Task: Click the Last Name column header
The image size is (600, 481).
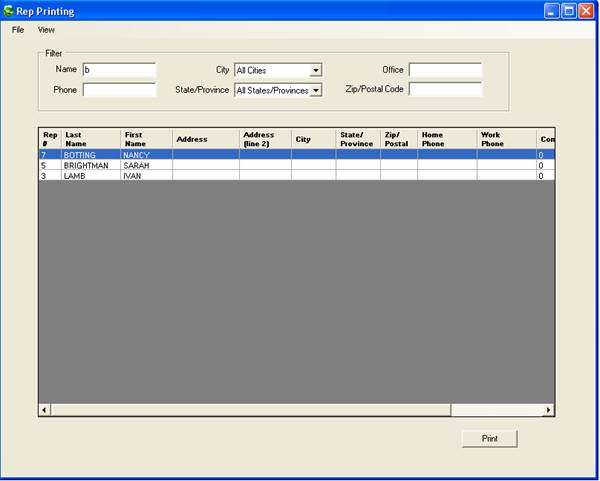Action: [x=90, y=138]
